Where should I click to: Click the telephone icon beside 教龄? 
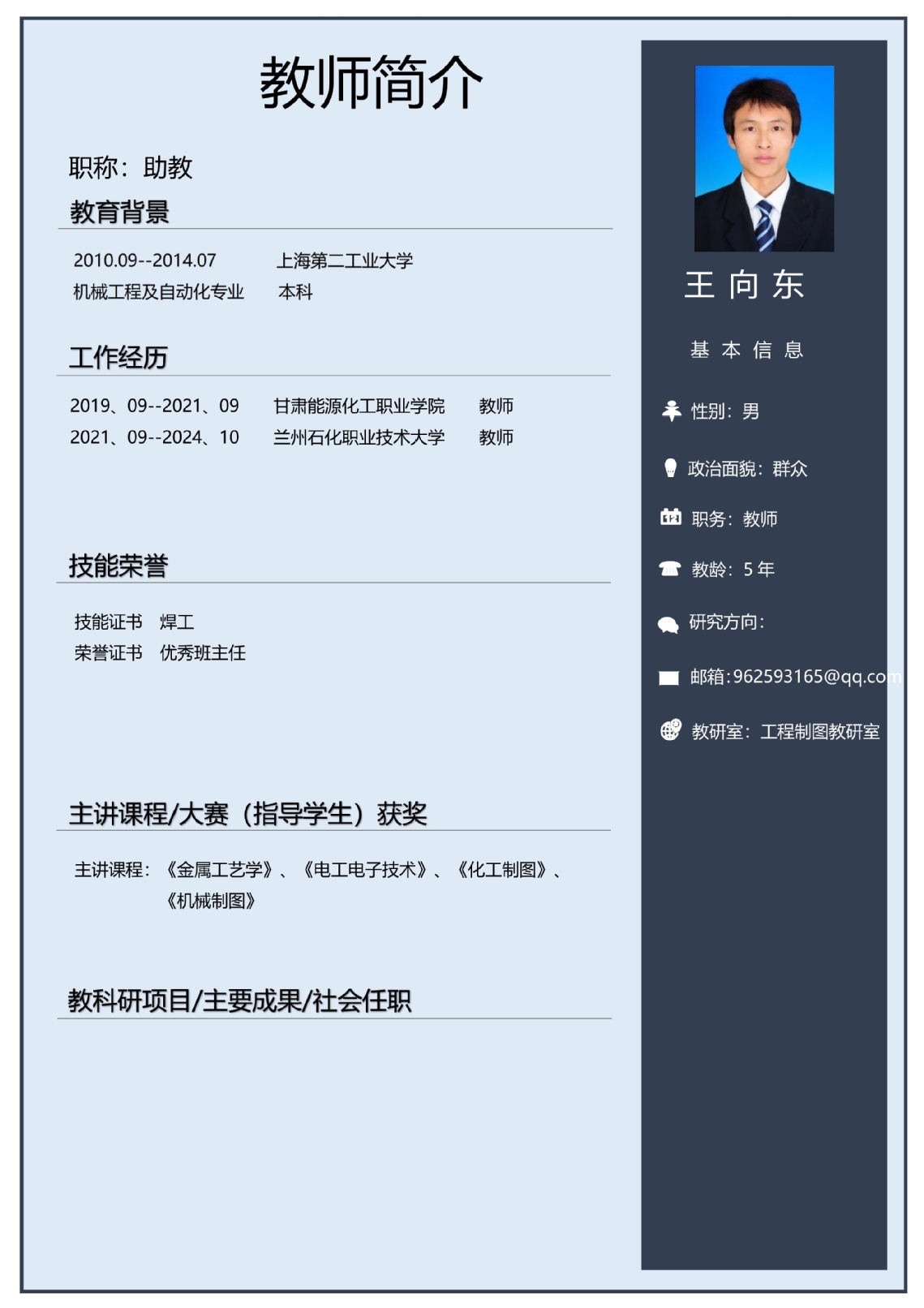pyautogui.click(x=669, y=569)
